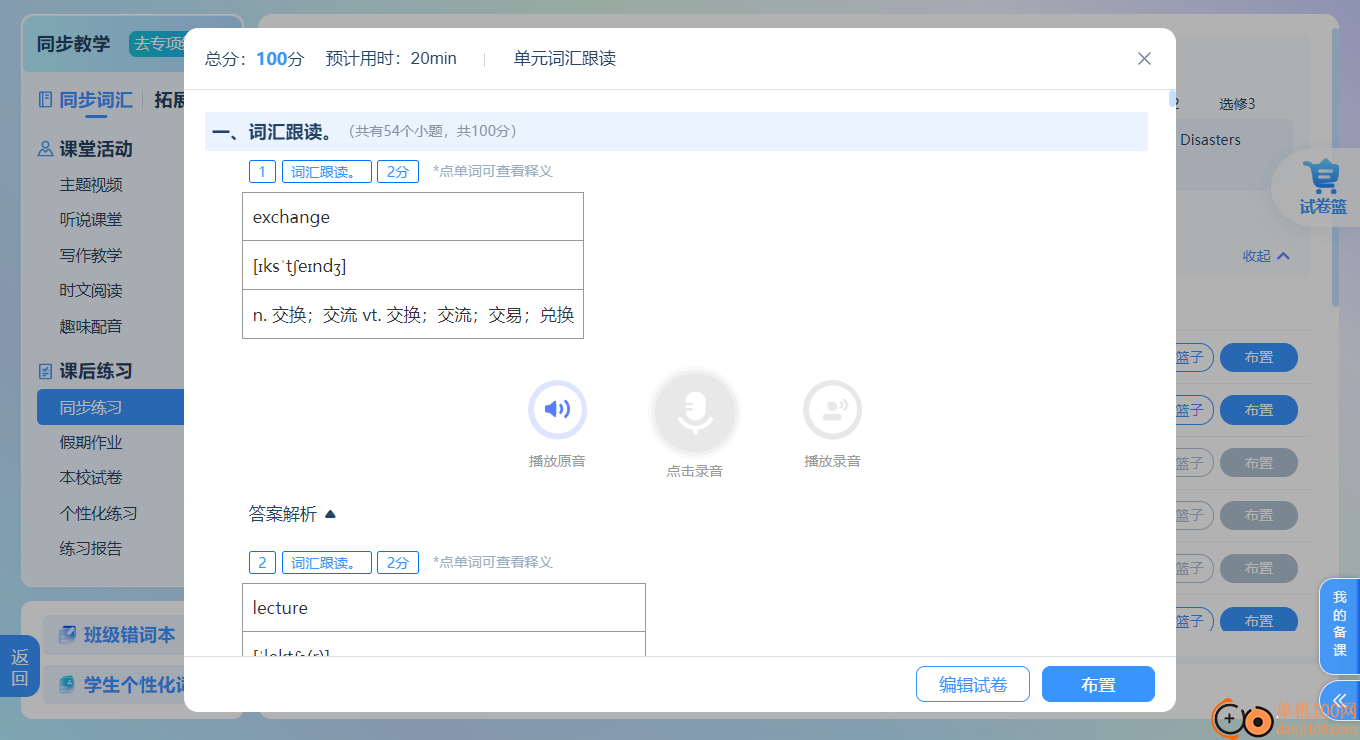Open 写作教学 menu item

point(91,255)
